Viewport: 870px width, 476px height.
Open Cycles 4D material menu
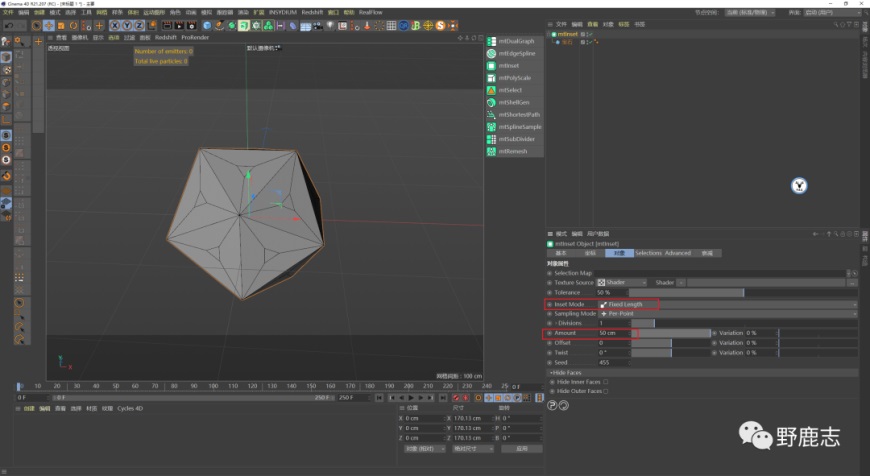click(x=130, y=408)
